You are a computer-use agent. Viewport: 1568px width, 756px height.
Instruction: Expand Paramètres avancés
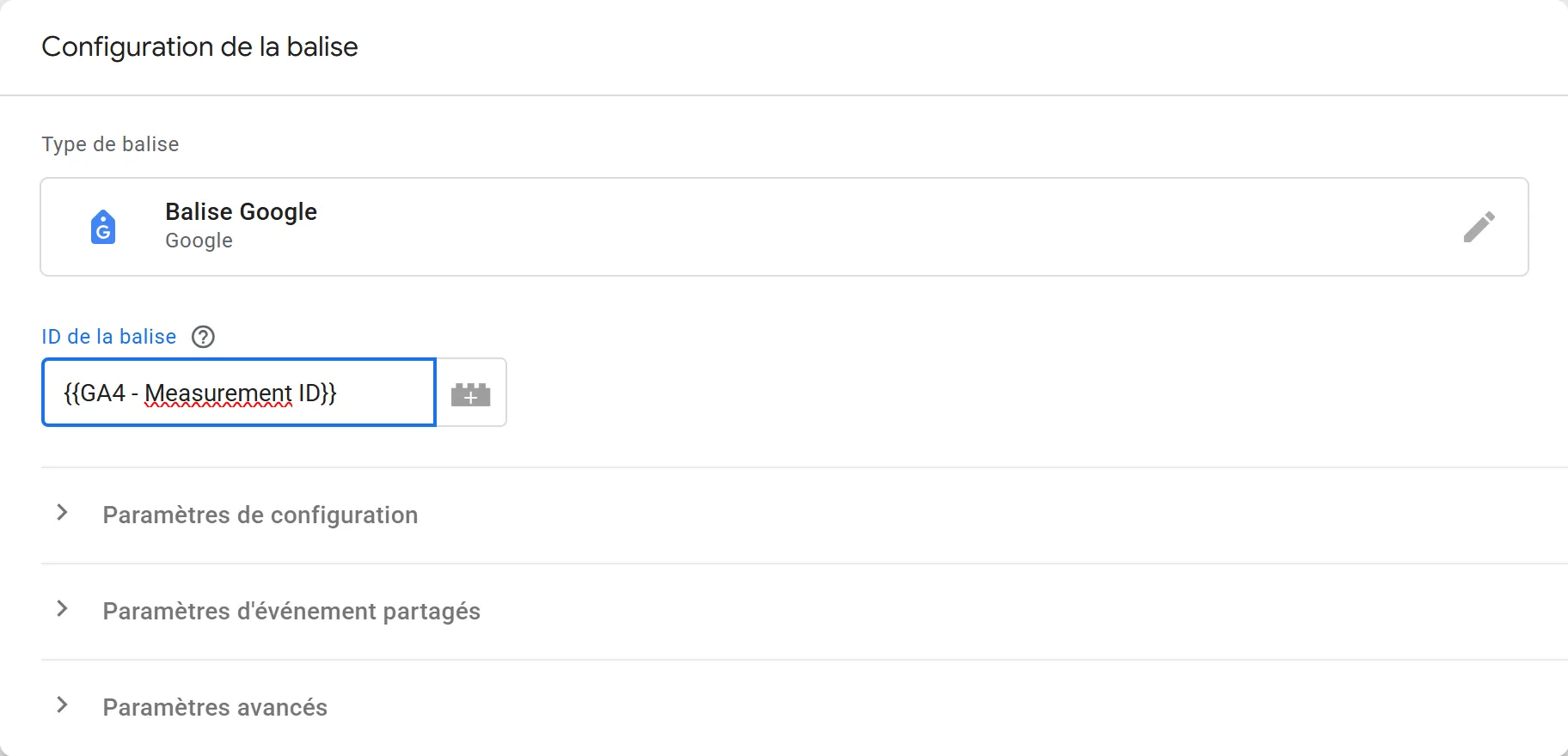pyautogui.click(x=214, y=707)
